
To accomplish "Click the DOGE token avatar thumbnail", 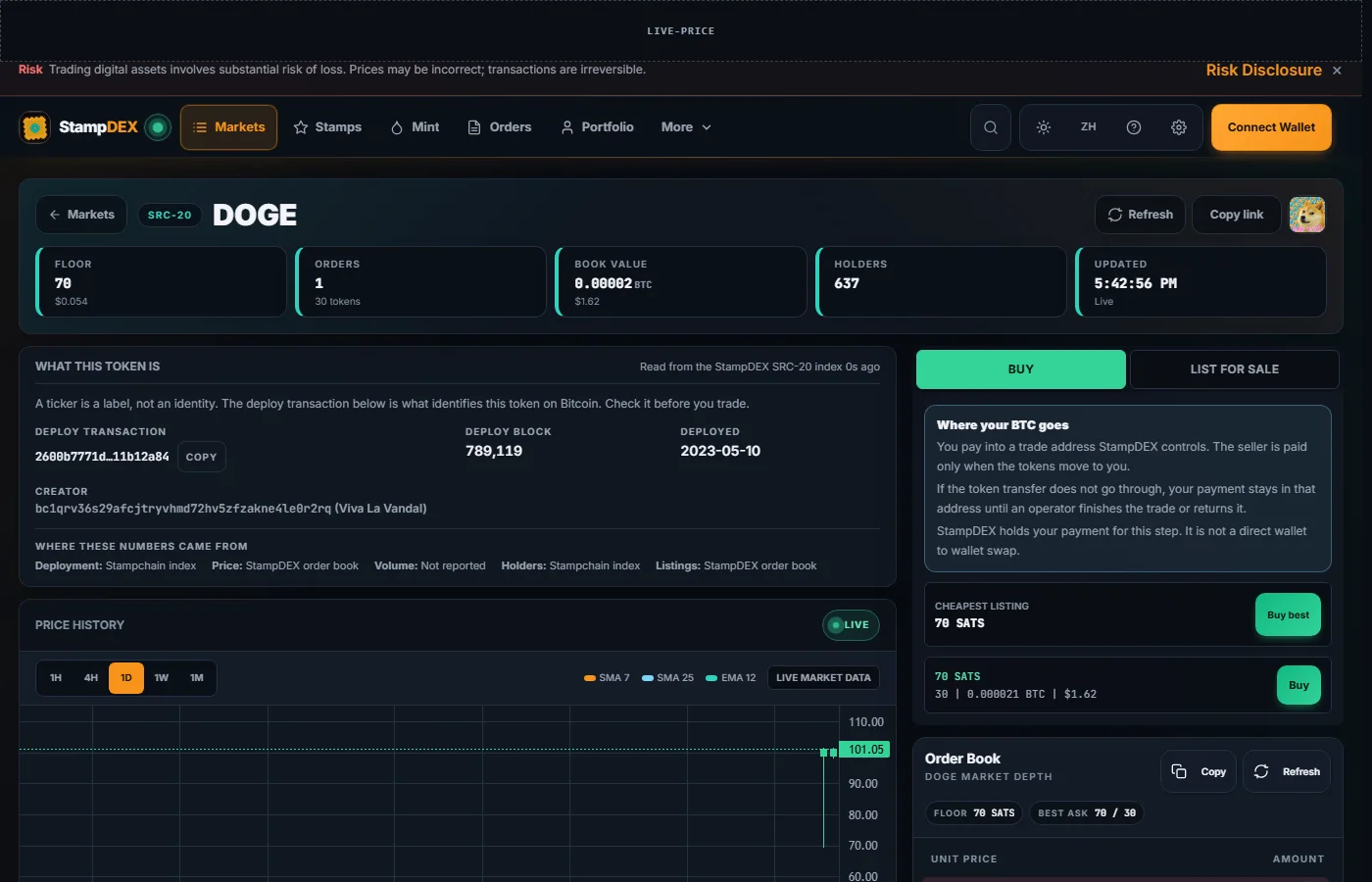I will click(x=1307, y=215).
